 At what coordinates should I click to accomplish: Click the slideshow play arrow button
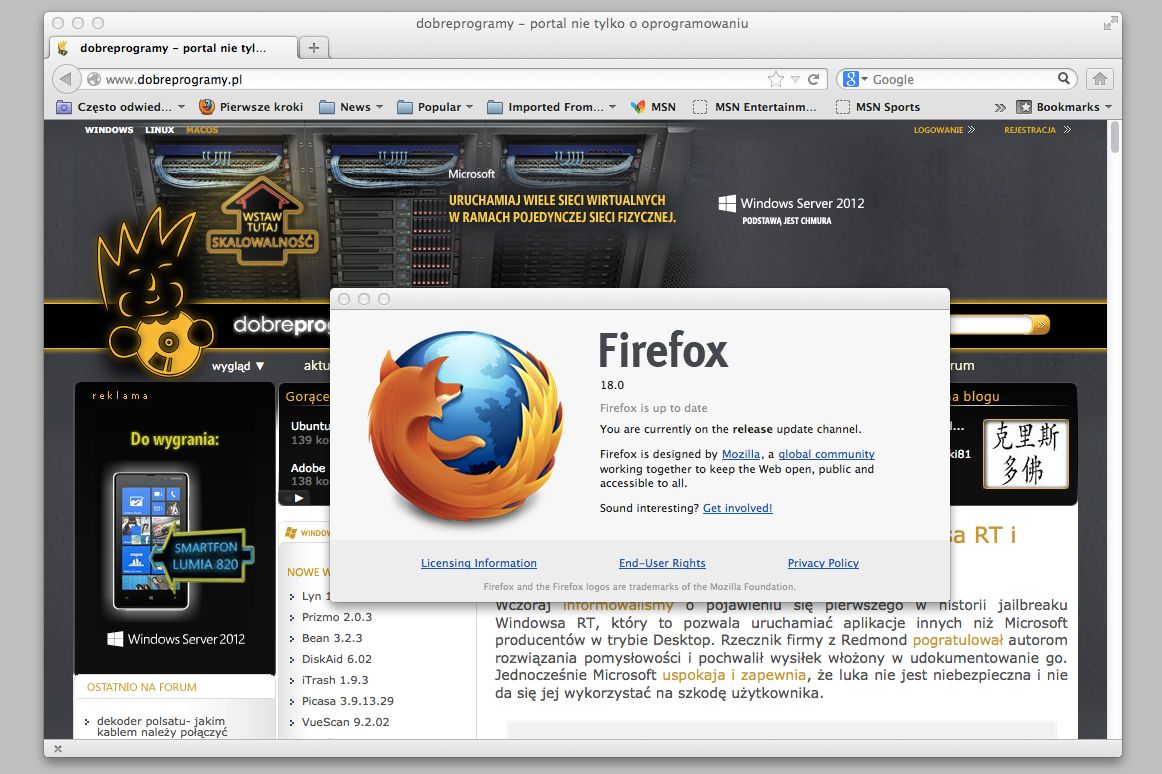click(298, 497)
